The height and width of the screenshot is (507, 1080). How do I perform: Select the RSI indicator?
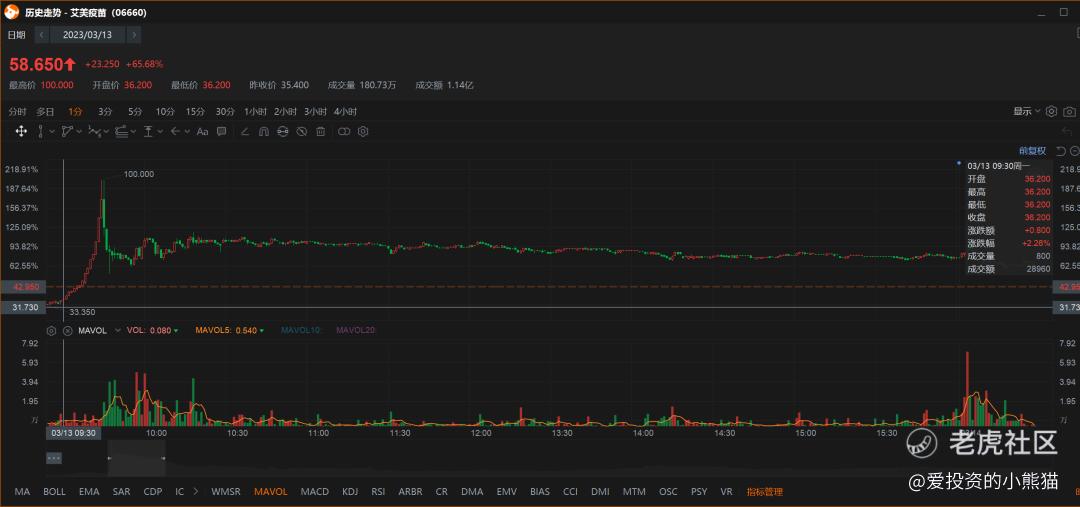click(378, 492)
